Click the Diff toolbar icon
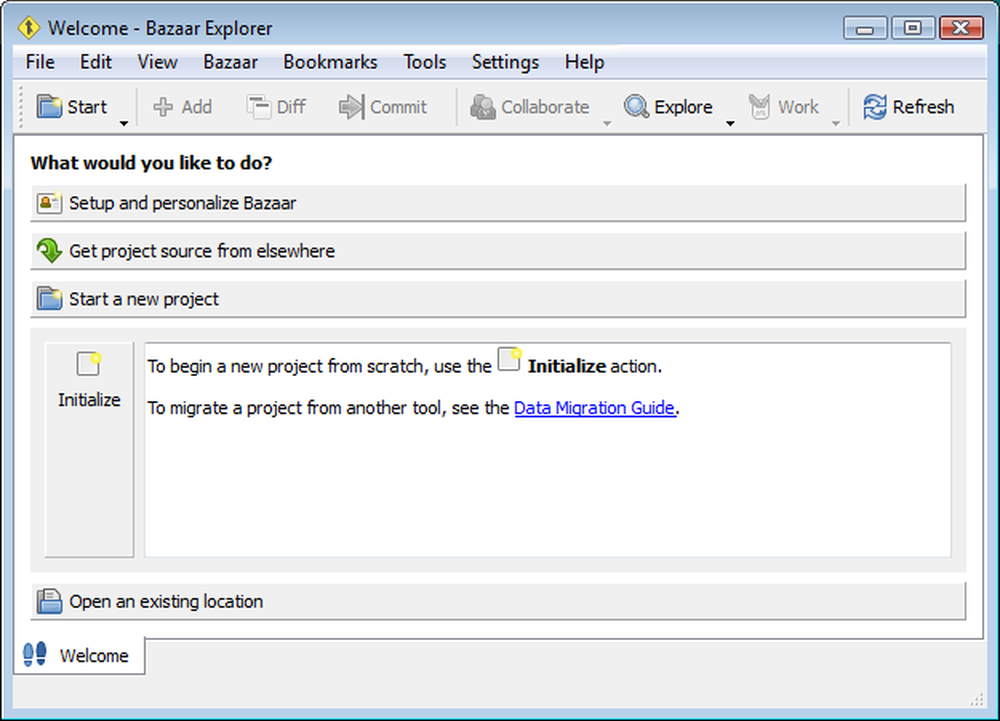This screenshot has height=721, width=1000. (x=258, y=106)
